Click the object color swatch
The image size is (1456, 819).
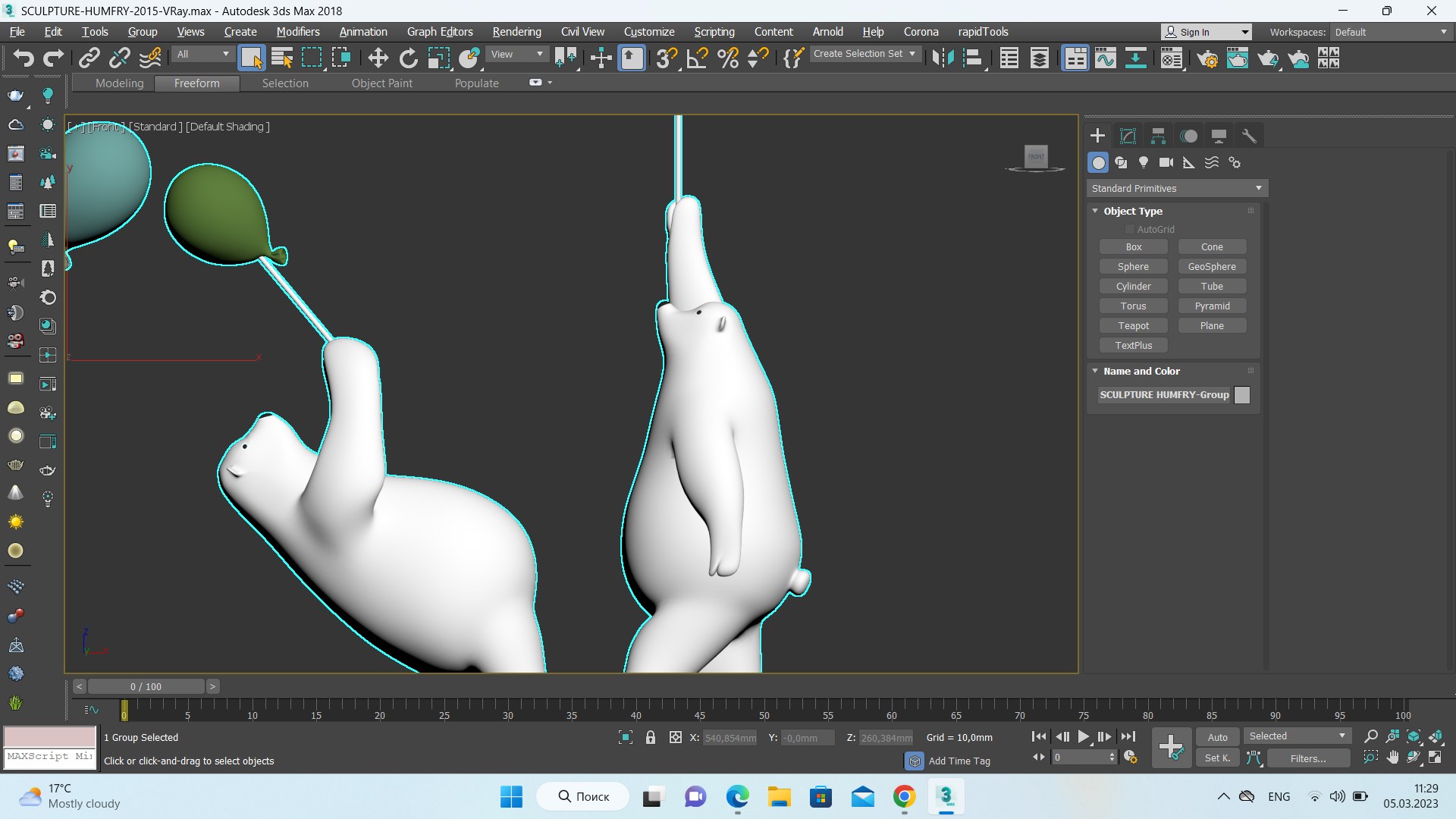(x=1242, y=395)
